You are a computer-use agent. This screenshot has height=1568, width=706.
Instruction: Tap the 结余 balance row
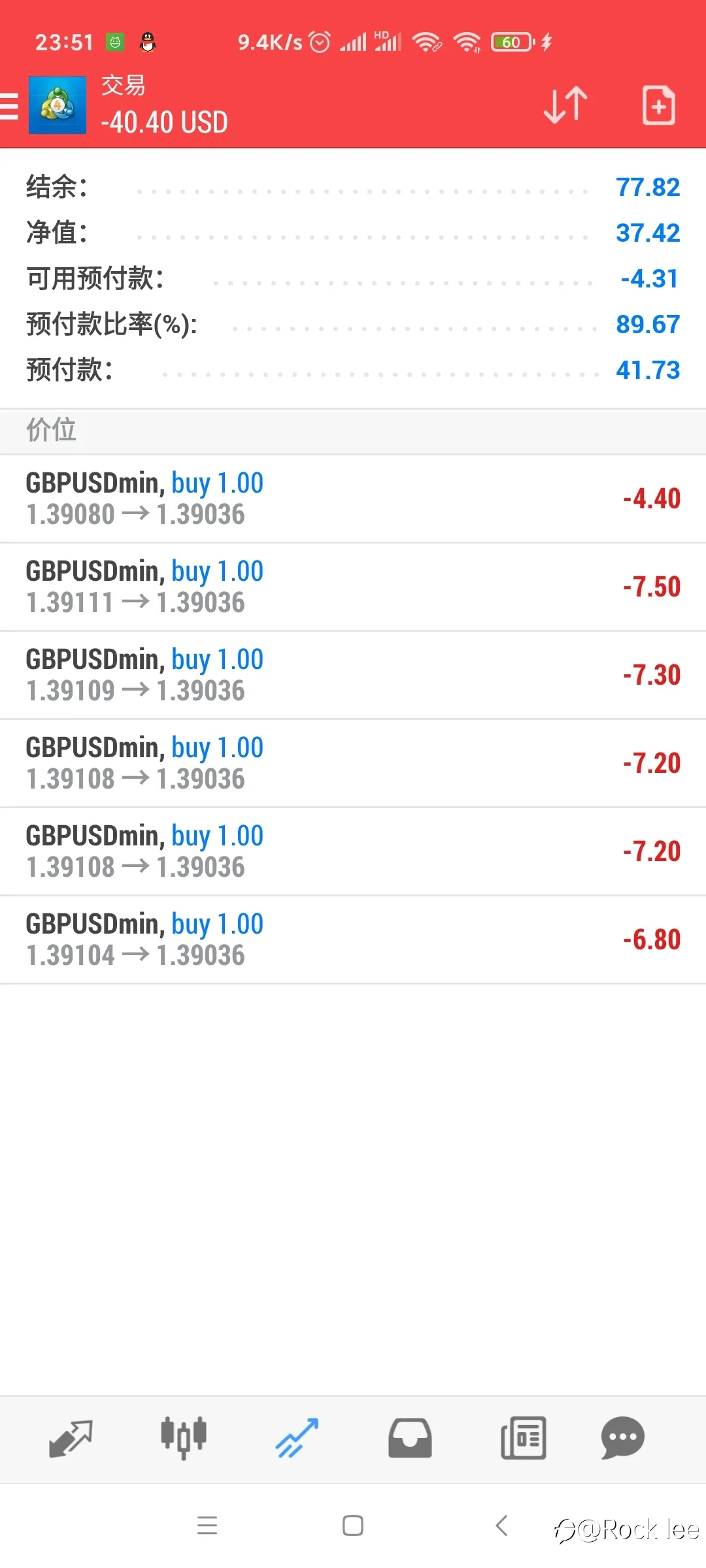pyautogui.click(x=353, y=188)
